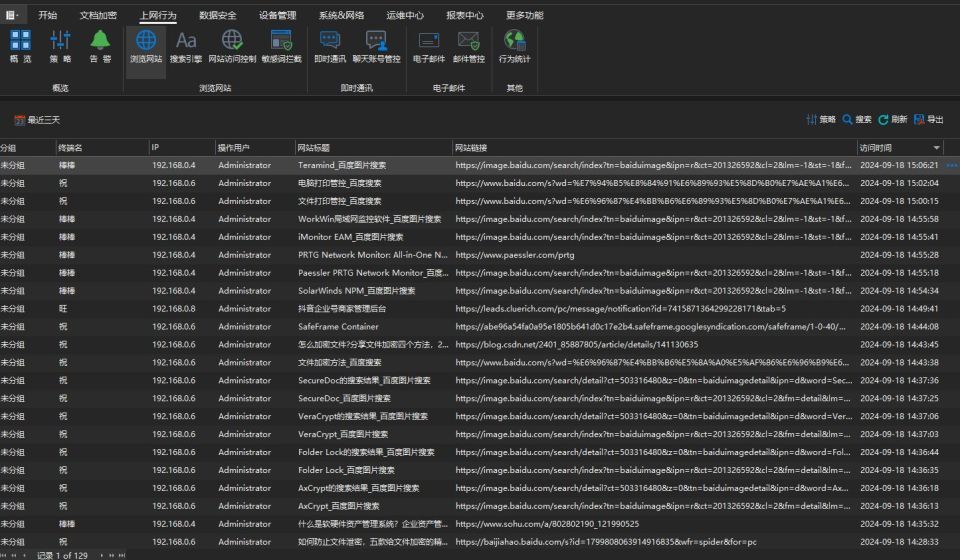The height and width of the screenshot is (560, 960).
Task: Go to next record in pager
Action: coord(102,555)
